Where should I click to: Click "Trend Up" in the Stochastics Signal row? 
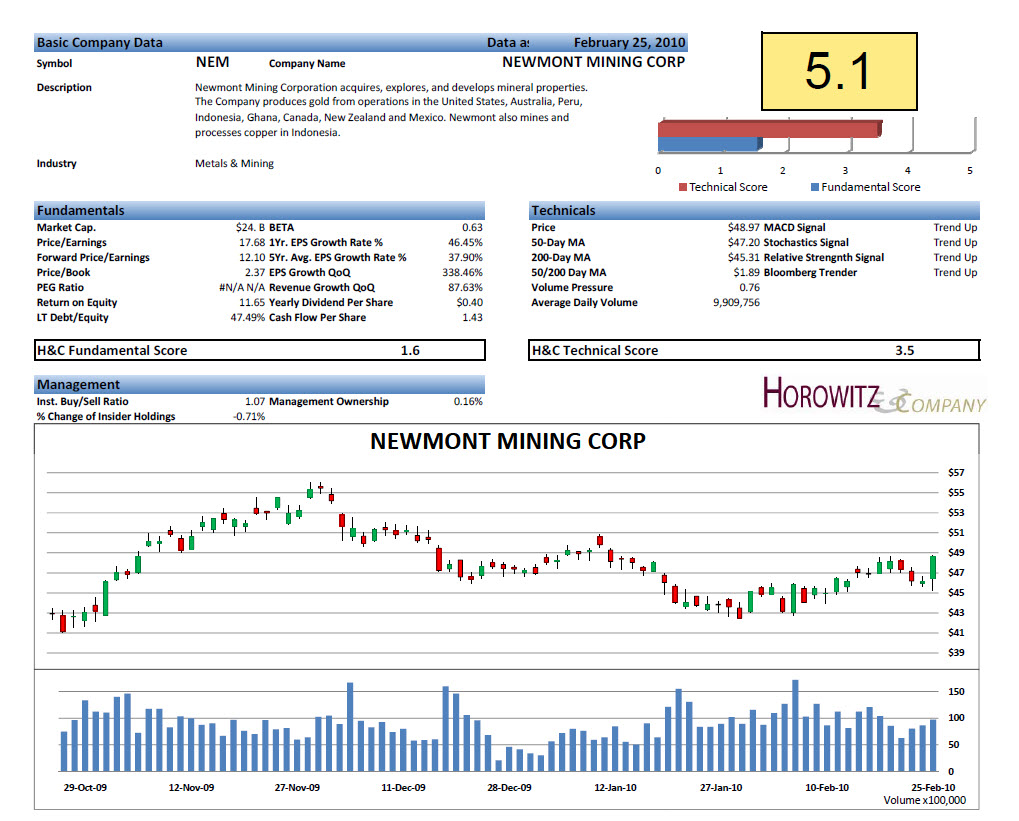click(x=955, y=242)
